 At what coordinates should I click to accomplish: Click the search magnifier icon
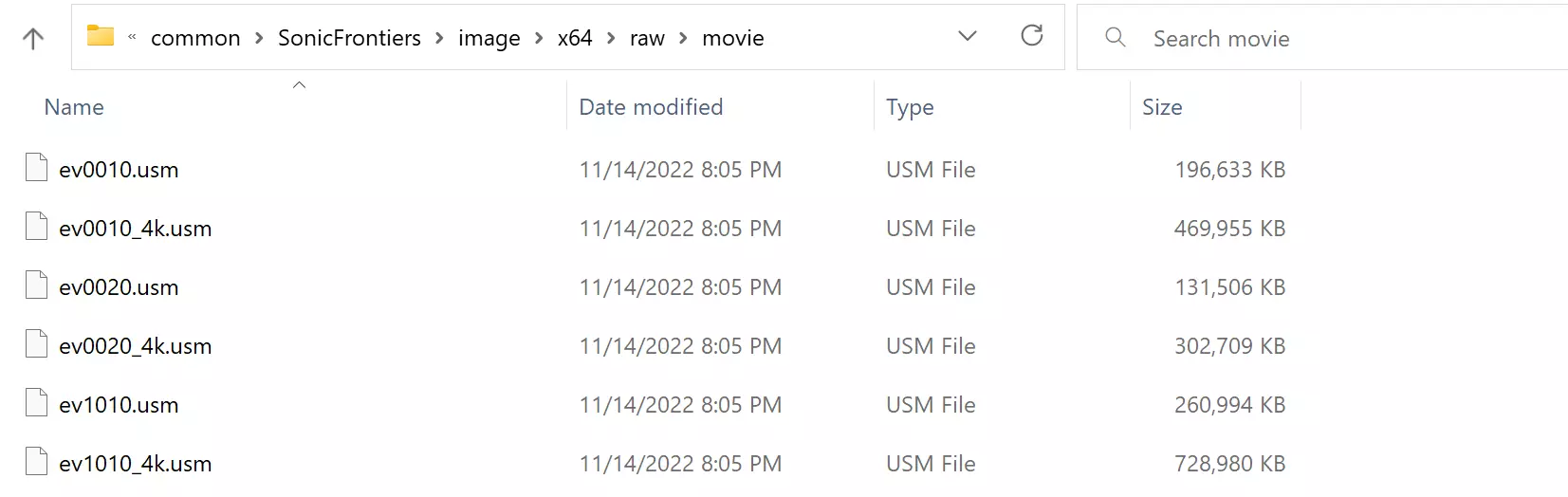click(1116, 38)
